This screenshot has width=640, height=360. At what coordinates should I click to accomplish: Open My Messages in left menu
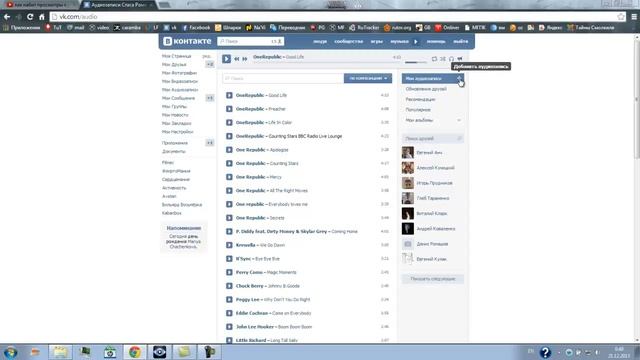178,98
